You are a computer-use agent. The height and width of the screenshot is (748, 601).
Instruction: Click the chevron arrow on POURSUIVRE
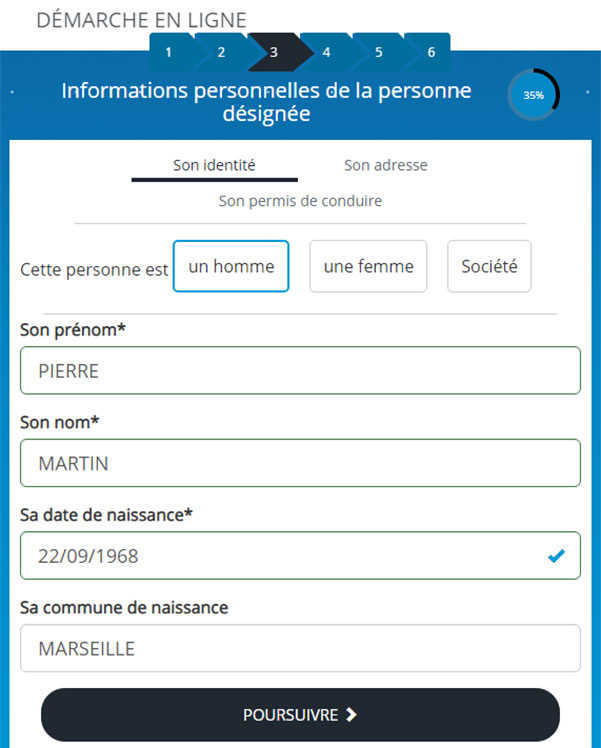(351, 715)
